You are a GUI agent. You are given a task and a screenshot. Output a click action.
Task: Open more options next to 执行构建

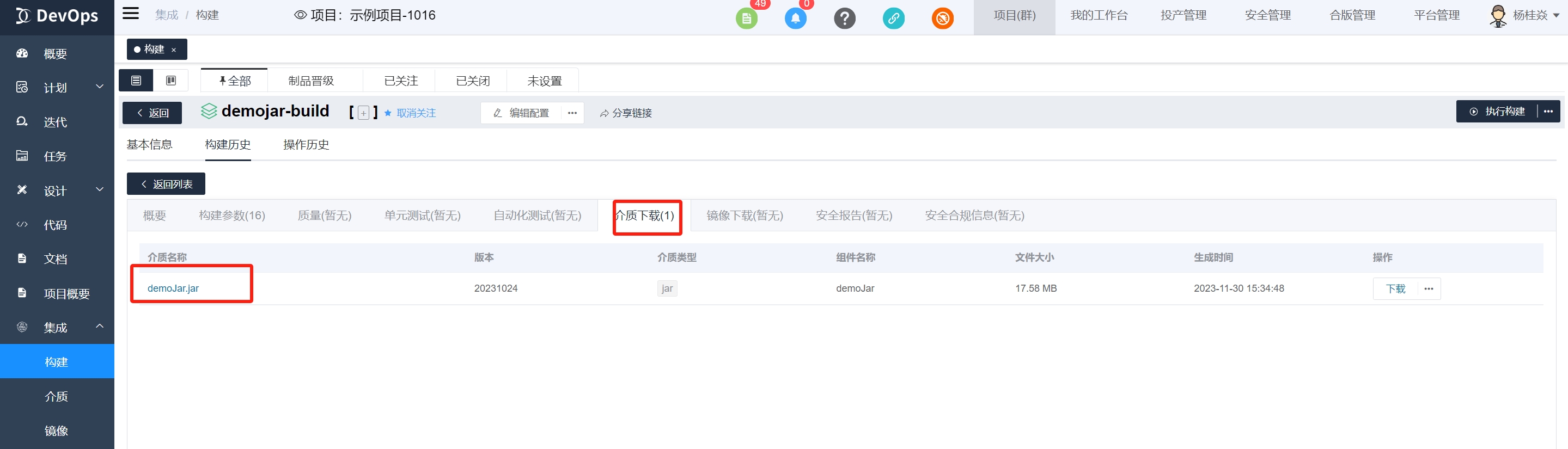tap(1548, 112)
